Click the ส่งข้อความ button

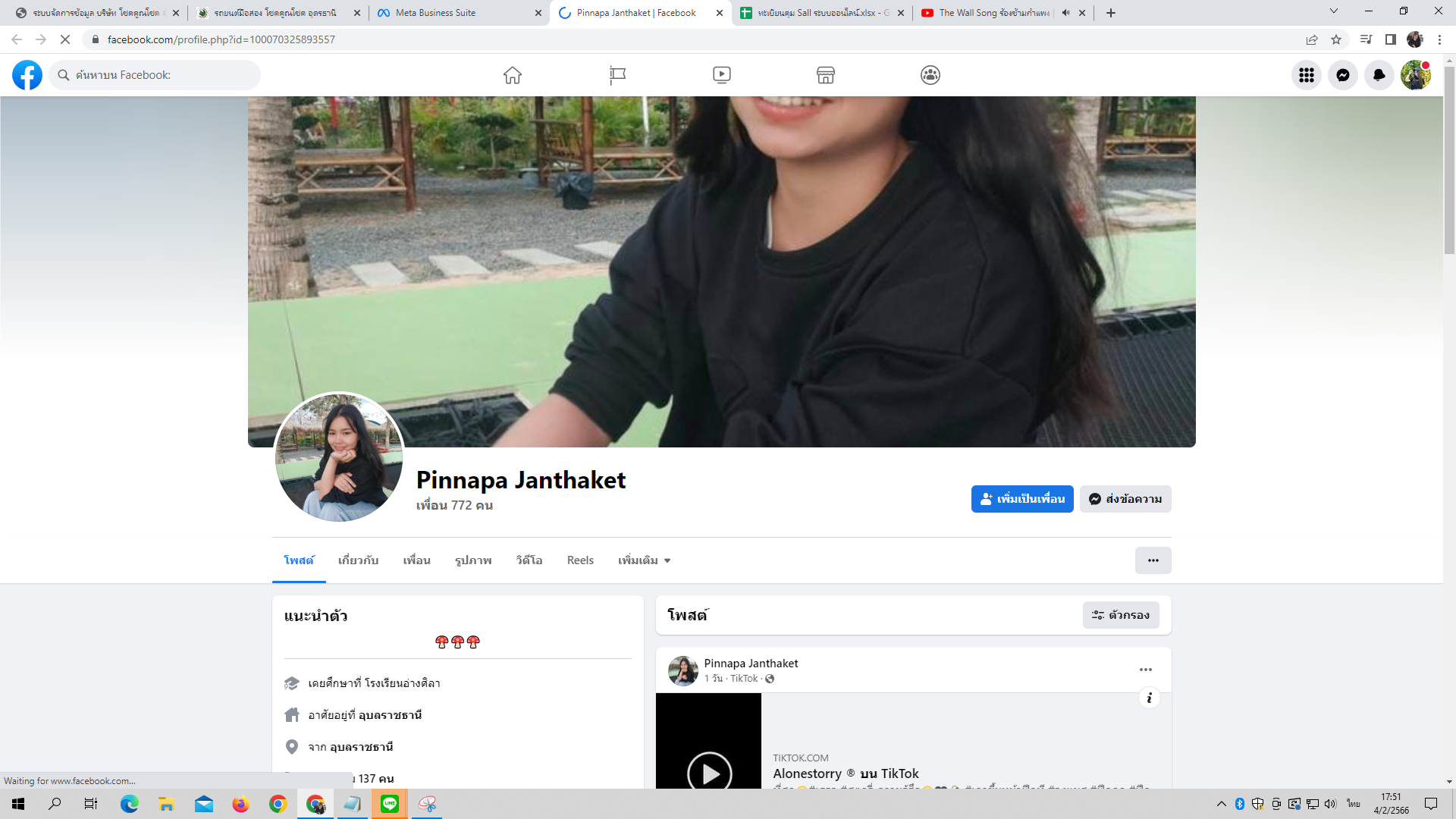pos(1125,499)
